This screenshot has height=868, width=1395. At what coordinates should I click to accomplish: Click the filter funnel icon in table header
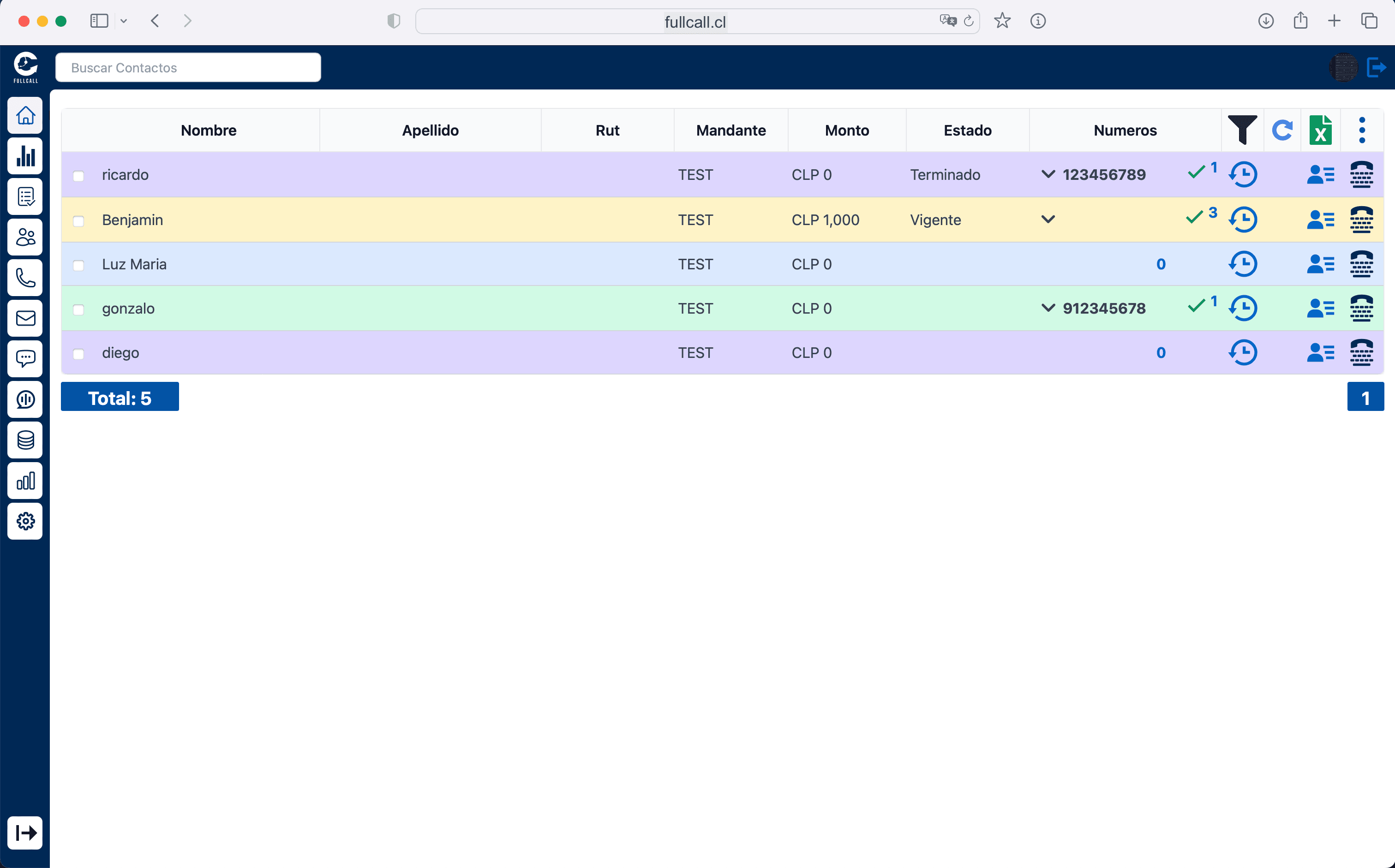[1242, 130]
